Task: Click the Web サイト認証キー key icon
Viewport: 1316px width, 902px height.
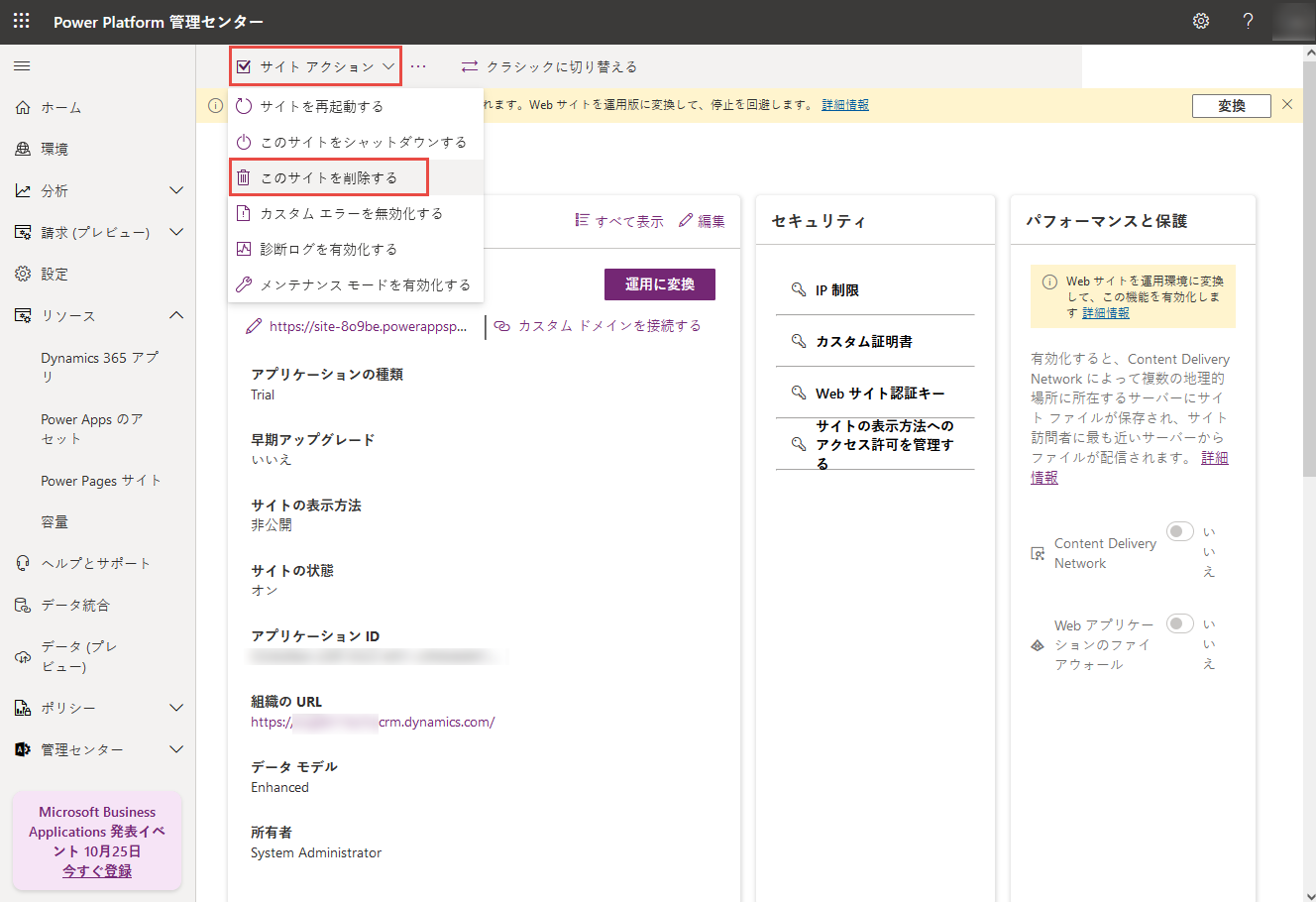Action: pos(799,393)
